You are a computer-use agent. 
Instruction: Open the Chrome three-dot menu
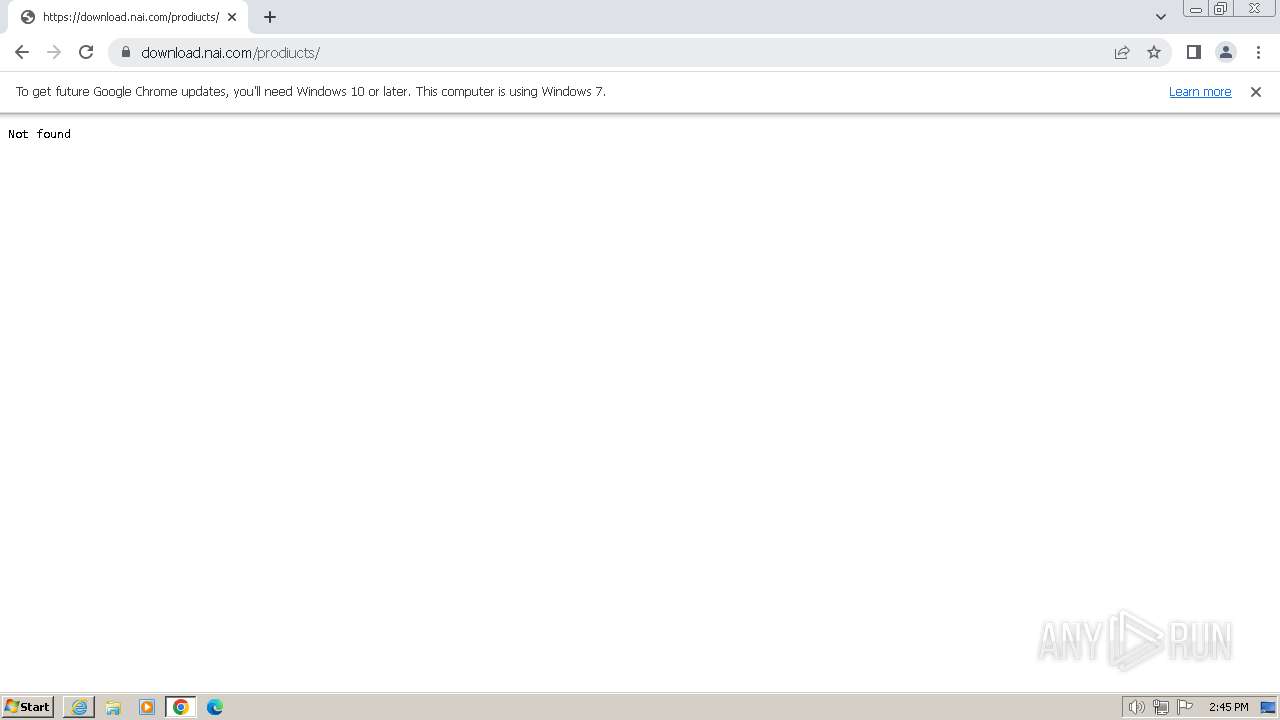pyautogui.click(x=1258, y=52)
